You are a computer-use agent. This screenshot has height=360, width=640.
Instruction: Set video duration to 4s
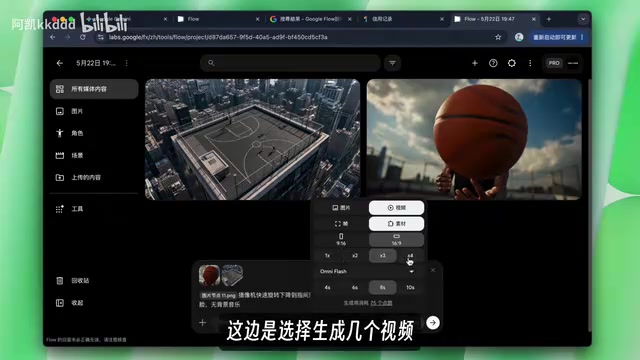[x=327, y=287]
